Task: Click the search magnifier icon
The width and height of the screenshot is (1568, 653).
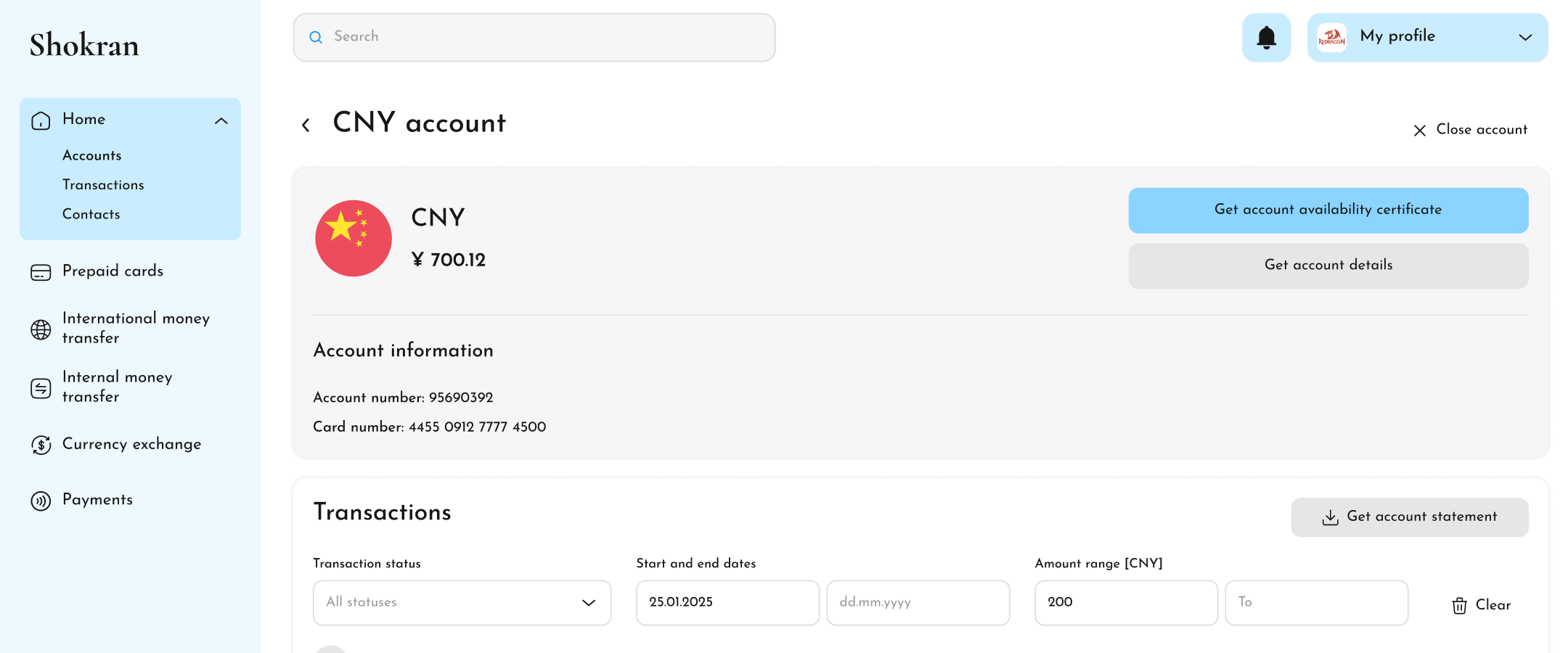Action: pos(316,37)
